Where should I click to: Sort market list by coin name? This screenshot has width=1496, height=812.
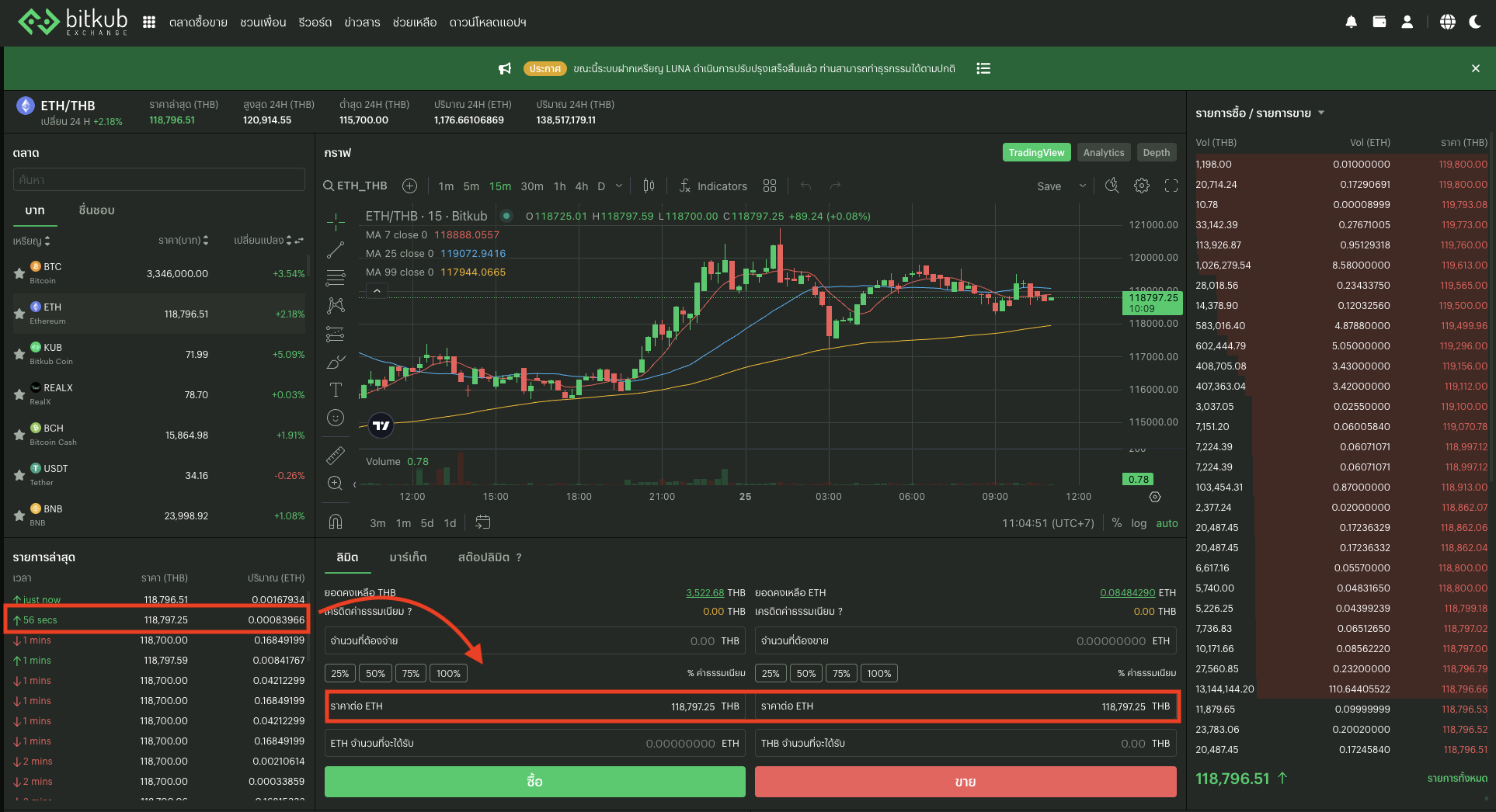click(32, 241)
